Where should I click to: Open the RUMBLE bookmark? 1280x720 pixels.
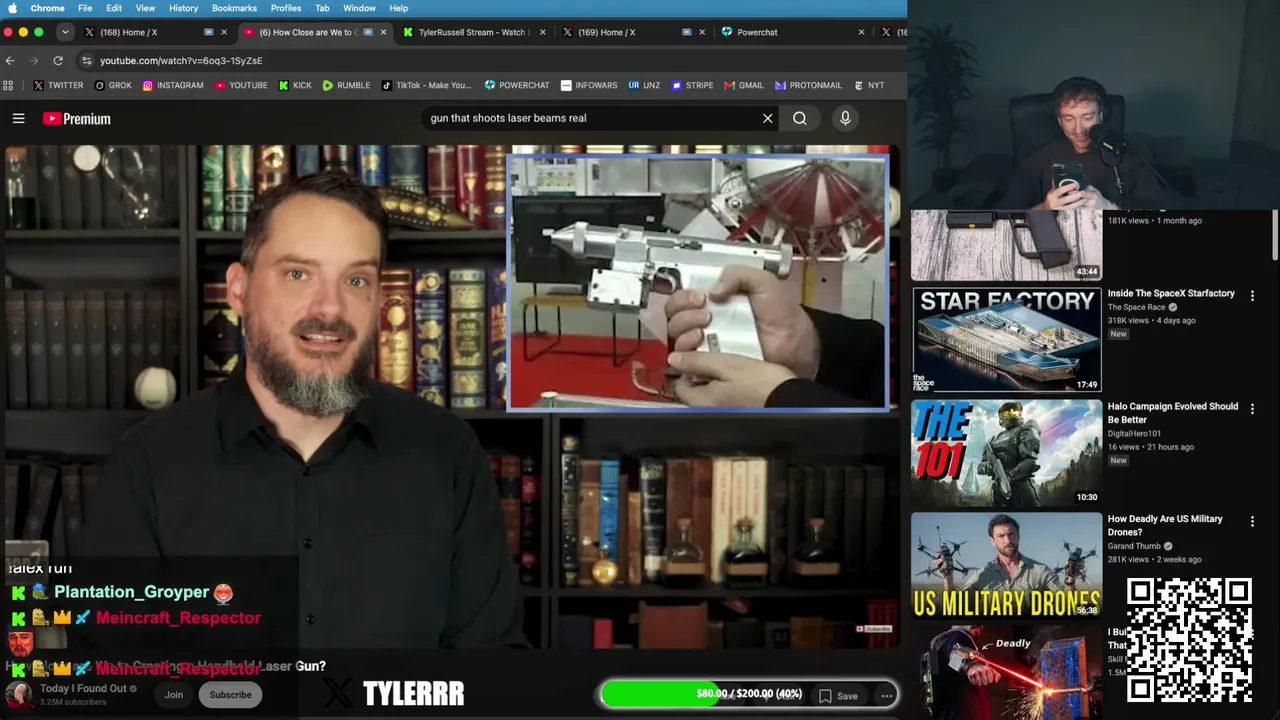coord(346,85)
